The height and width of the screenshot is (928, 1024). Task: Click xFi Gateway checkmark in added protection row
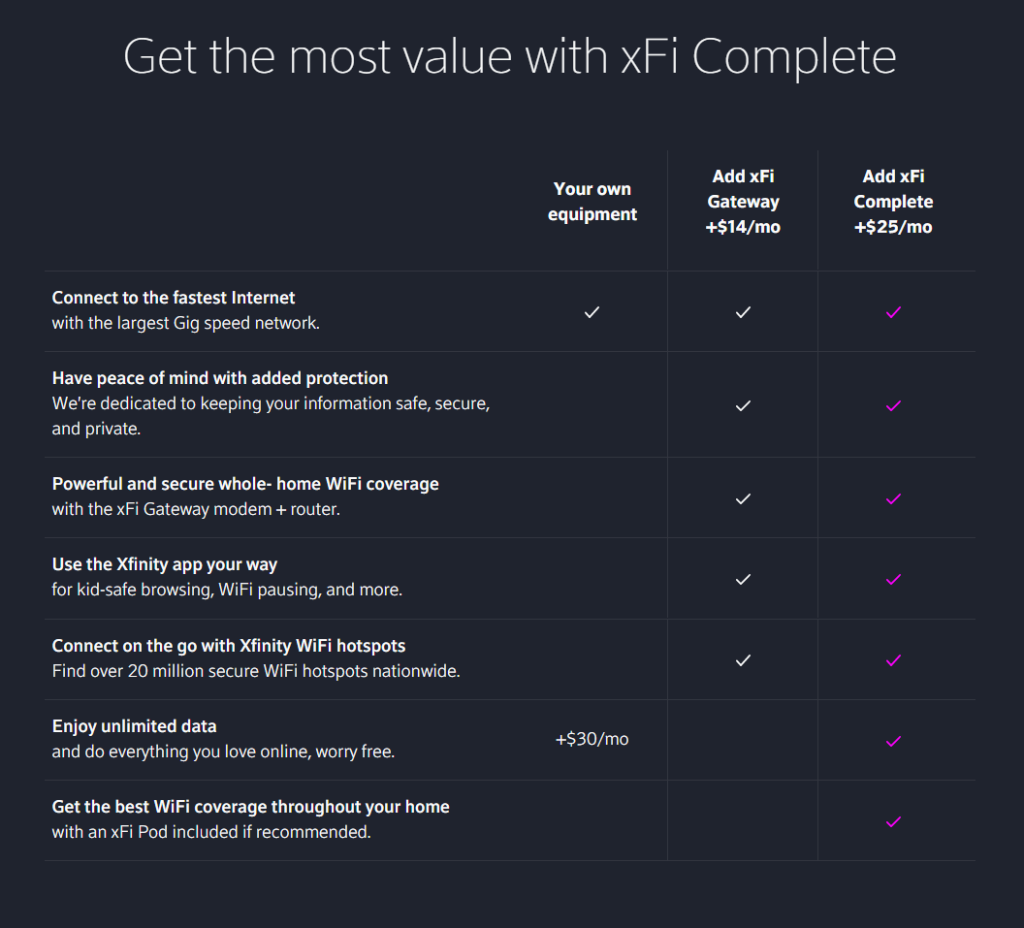coord(743,406)
